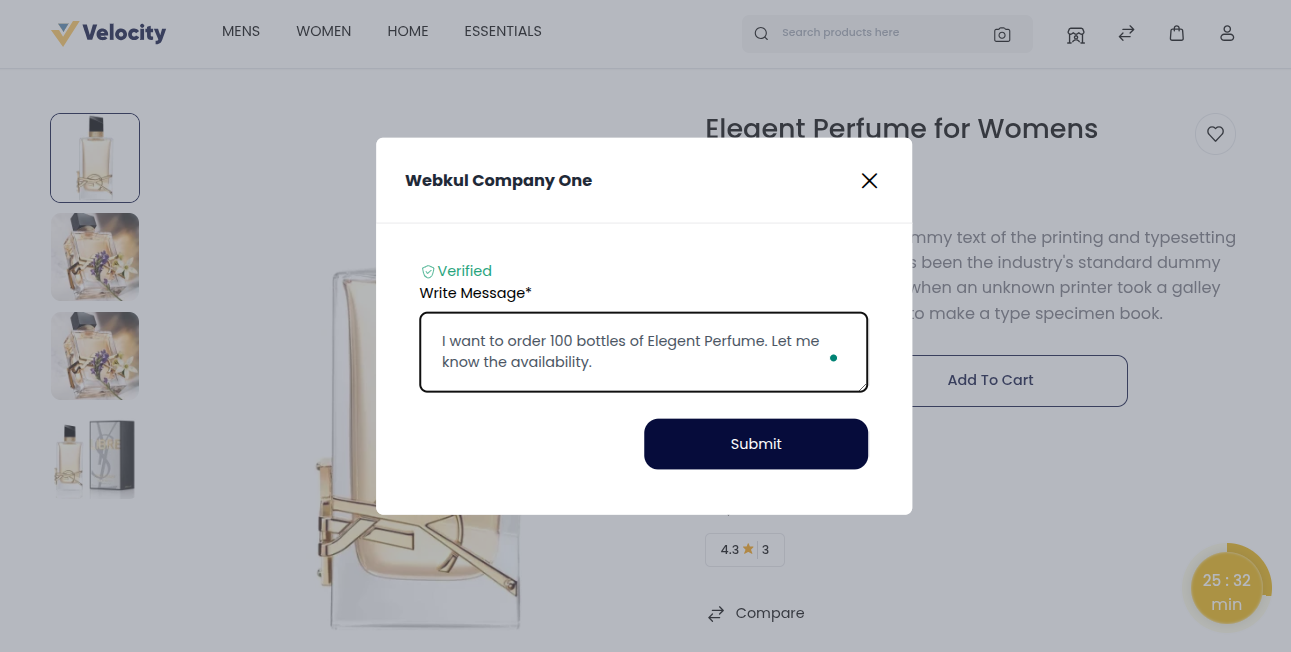
Task: Click the Verified badge on the dialog
Action: [x=456, y=270]
